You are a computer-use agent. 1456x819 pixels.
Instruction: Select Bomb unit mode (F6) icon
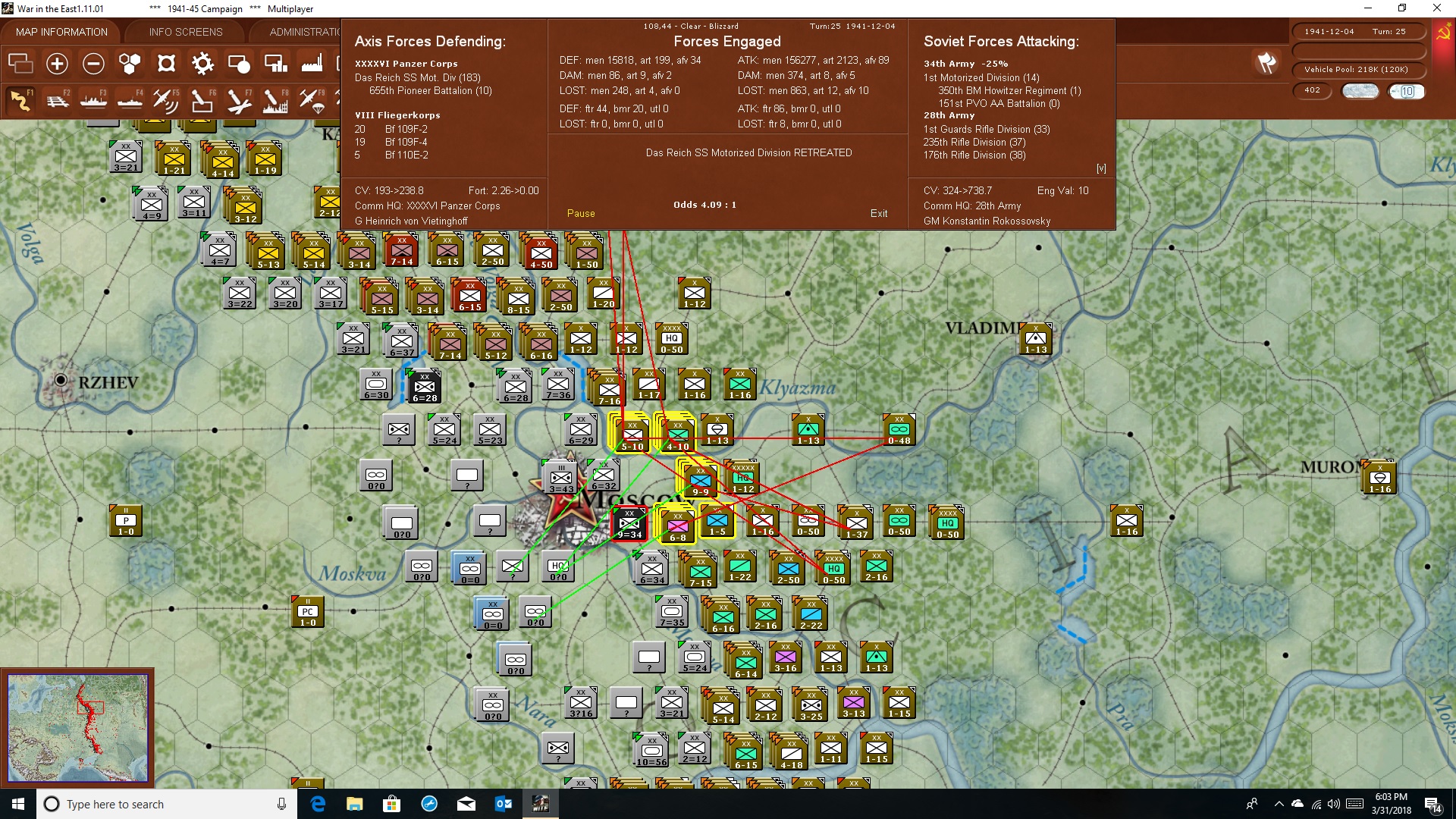coord(202,100)
